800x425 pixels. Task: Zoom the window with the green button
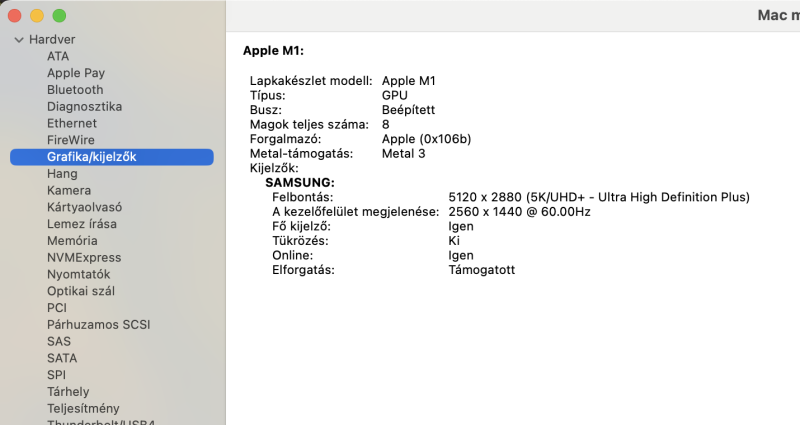pyautogui.click(x=59, y=16)
